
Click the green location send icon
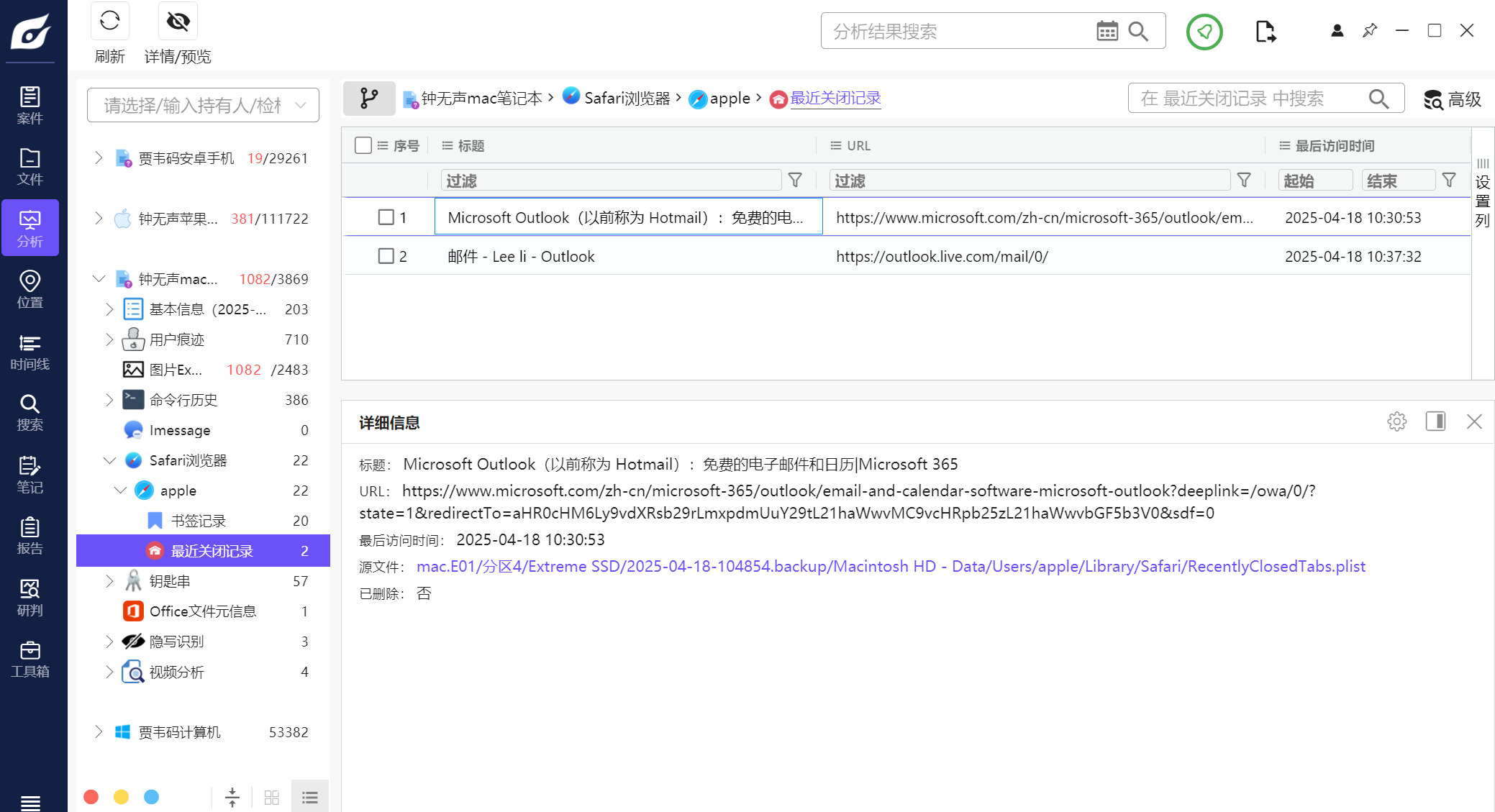(1204, 32)
